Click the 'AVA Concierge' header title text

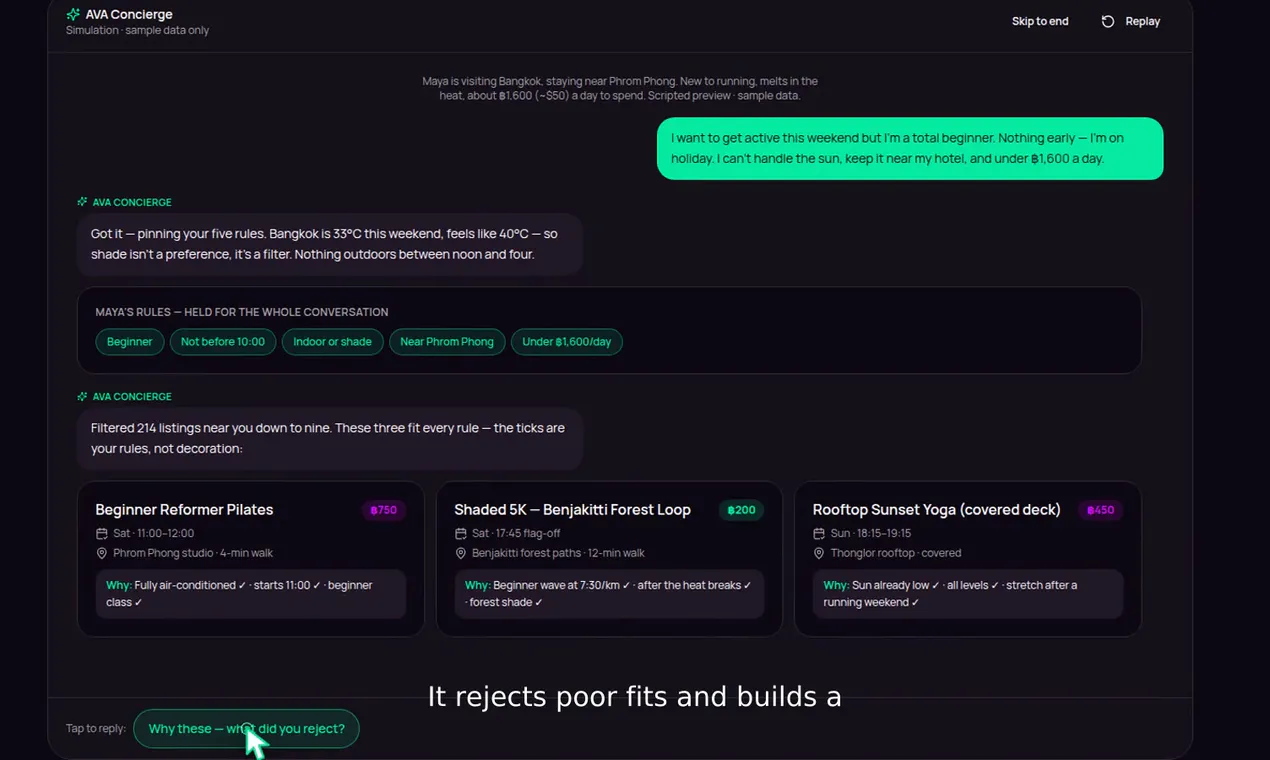(129, 15)
